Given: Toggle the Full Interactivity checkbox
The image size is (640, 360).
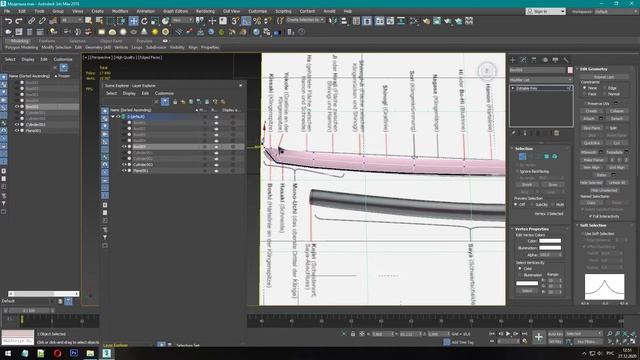Looking at the screenshot, I should 591,216.
